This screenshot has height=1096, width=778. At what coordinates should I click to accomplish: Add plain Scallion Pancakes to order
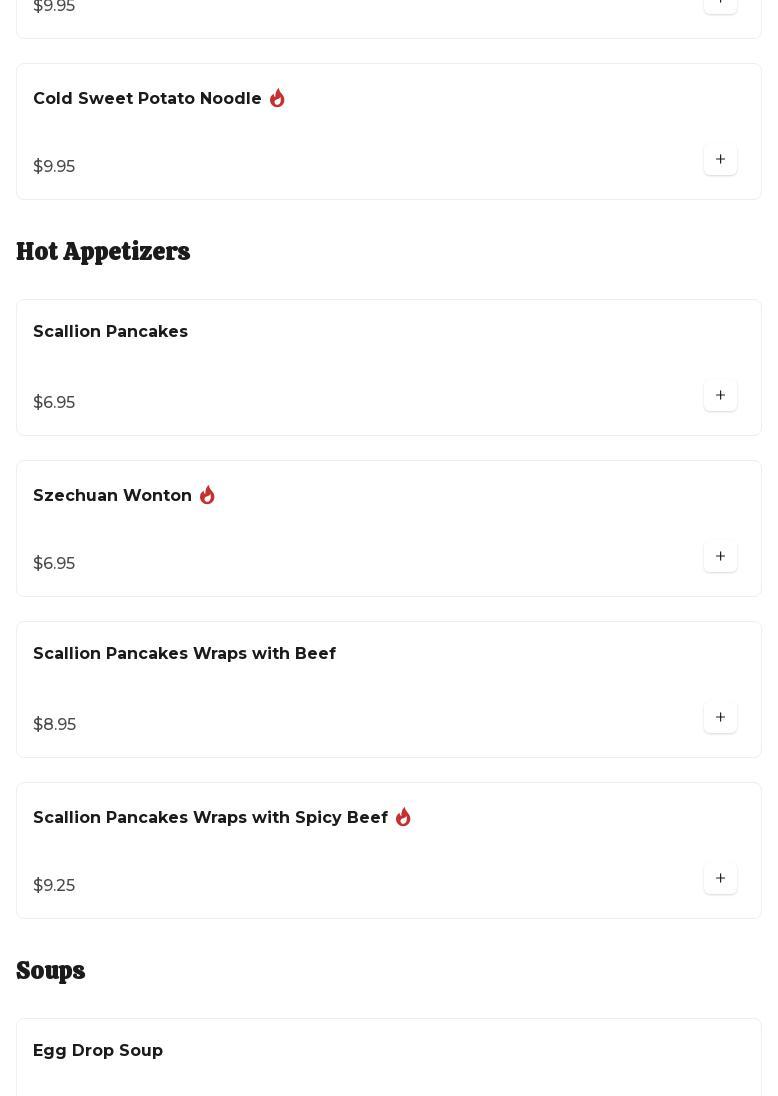tap(720, 396)
